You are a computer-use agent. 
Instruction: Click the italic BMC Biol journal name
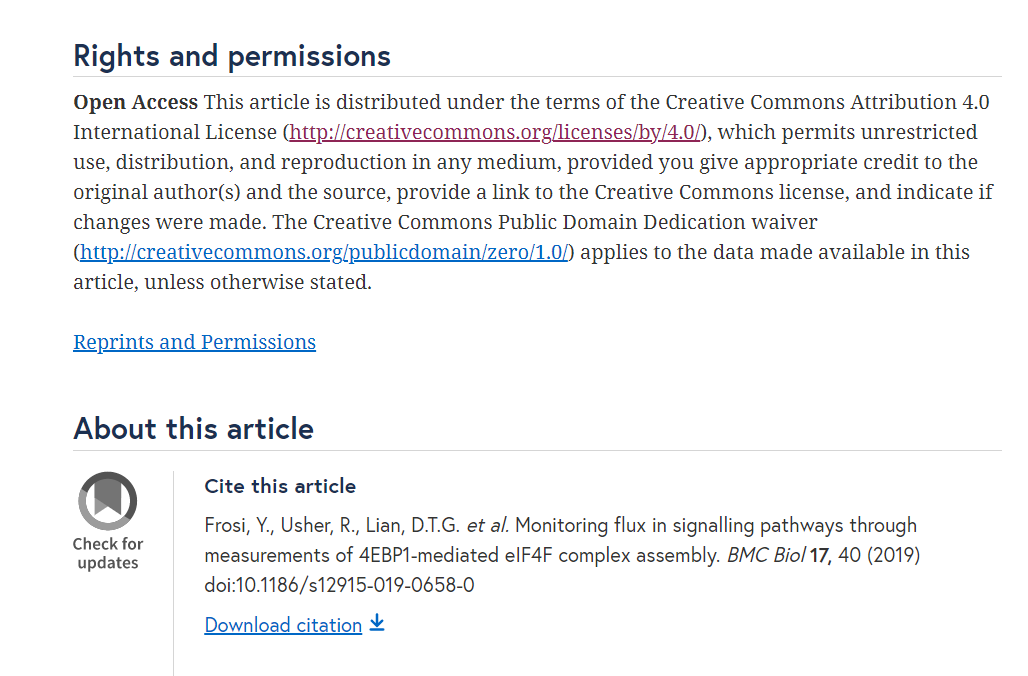(x=766, y=555)
